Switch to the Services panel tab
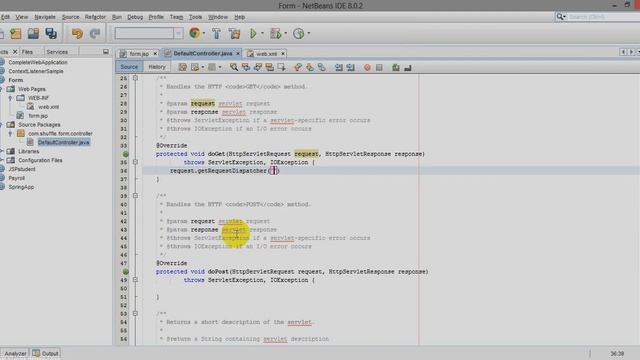Screen dimensions: 640x360 coord(57,52)
